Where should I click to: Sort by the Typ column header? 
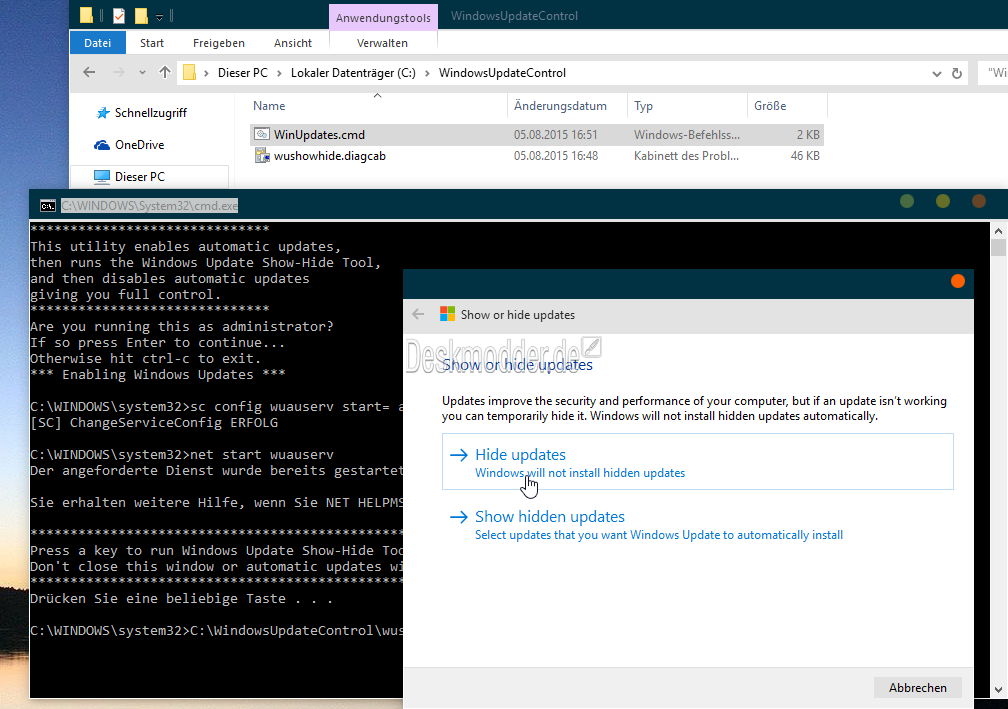pyautogui.click(x=644, y=105)
